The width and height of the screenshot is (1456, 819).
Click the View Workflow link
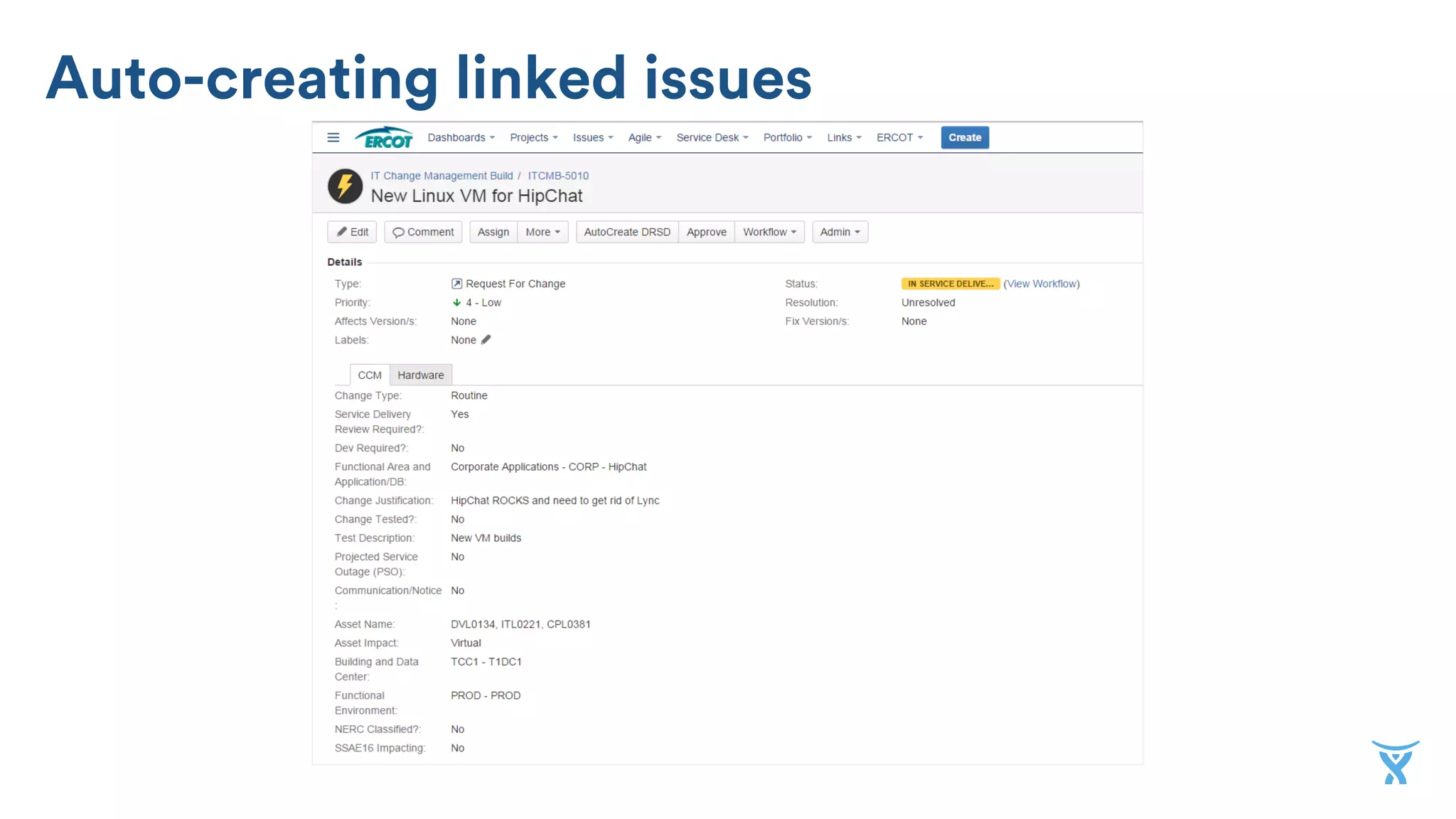1042,284
